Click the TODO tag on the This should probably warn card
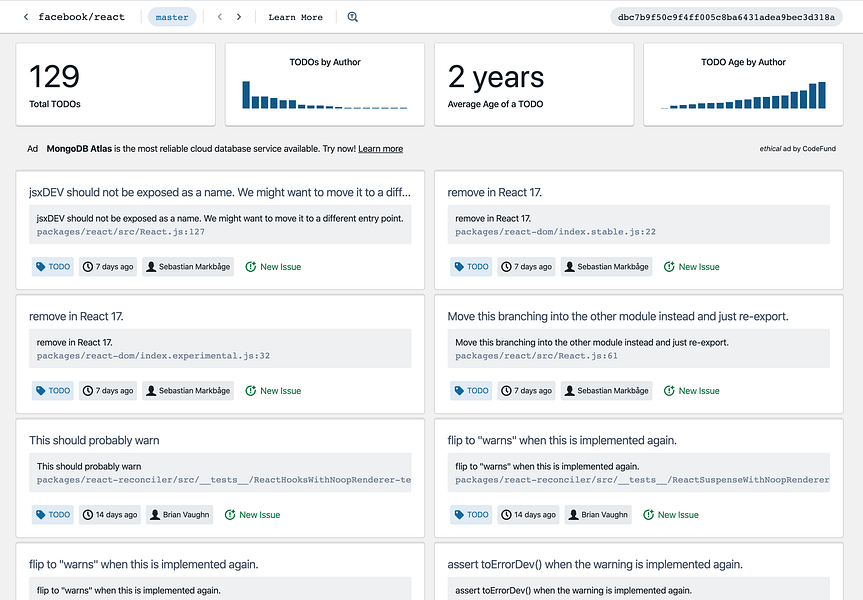The image size is (863, 600). point(53,515)
